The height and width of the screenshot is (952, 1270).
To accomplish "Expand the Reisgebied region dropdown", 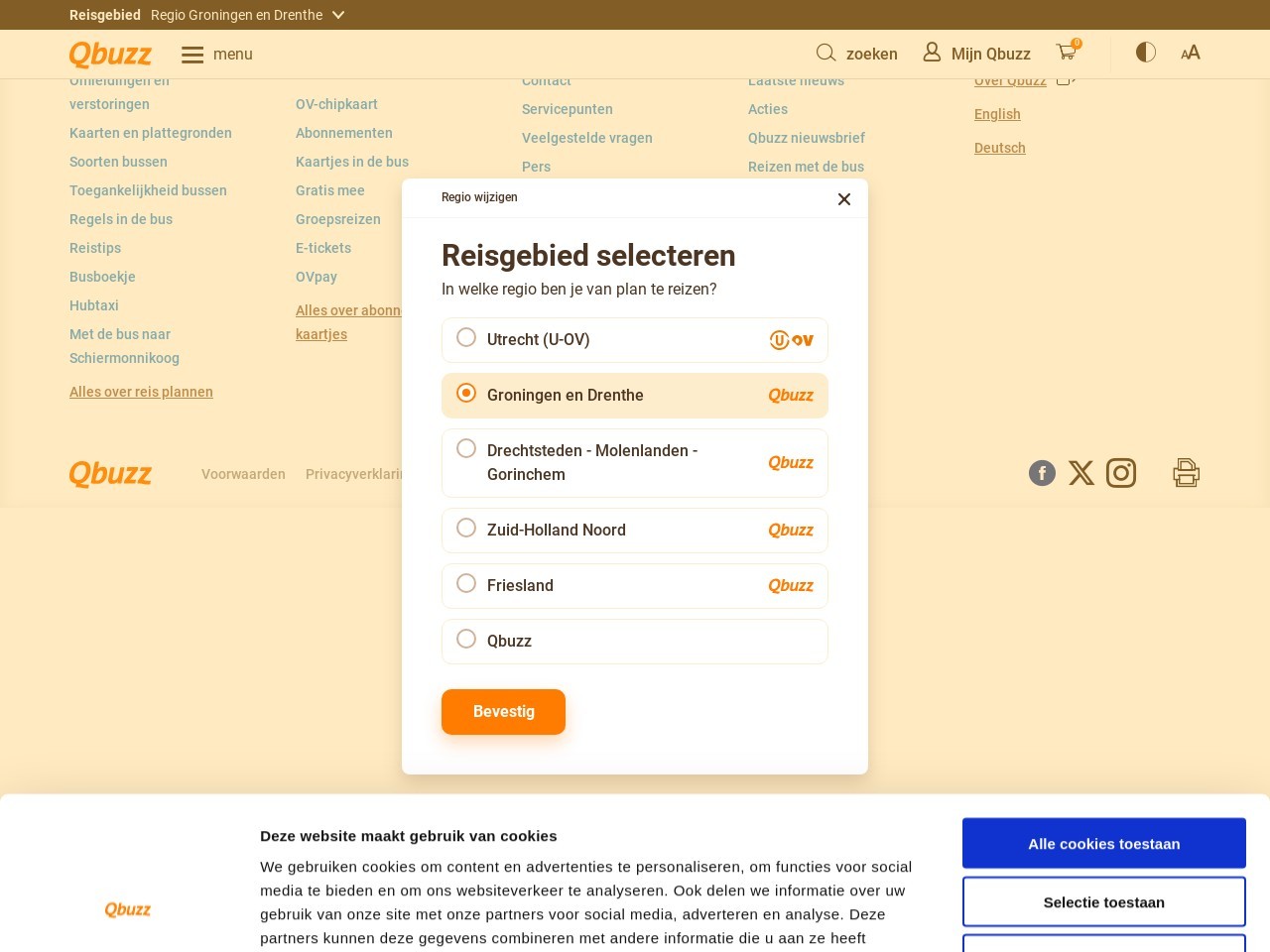I will click(x=248, y=15).
